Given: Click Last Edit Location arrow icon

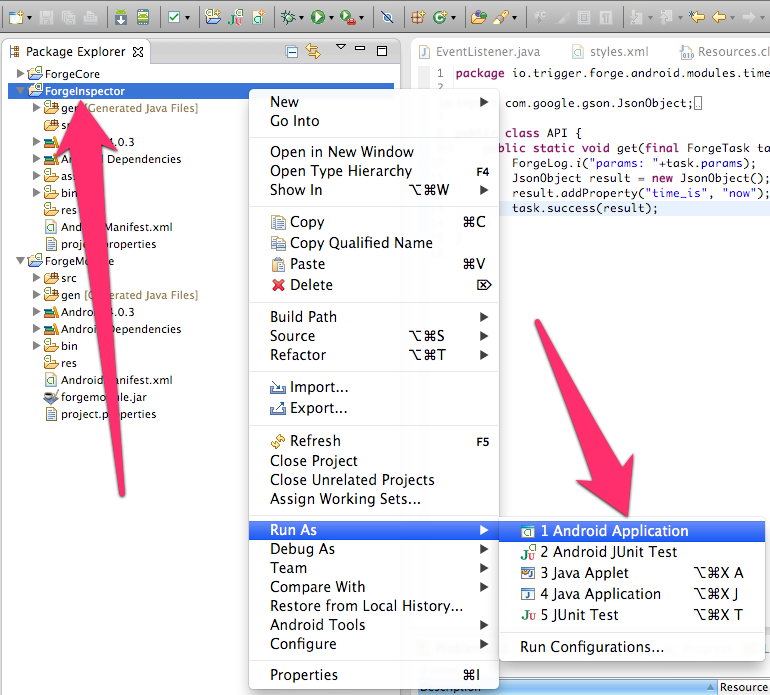Looking at the screenshot, I should [x=697, y=18].
